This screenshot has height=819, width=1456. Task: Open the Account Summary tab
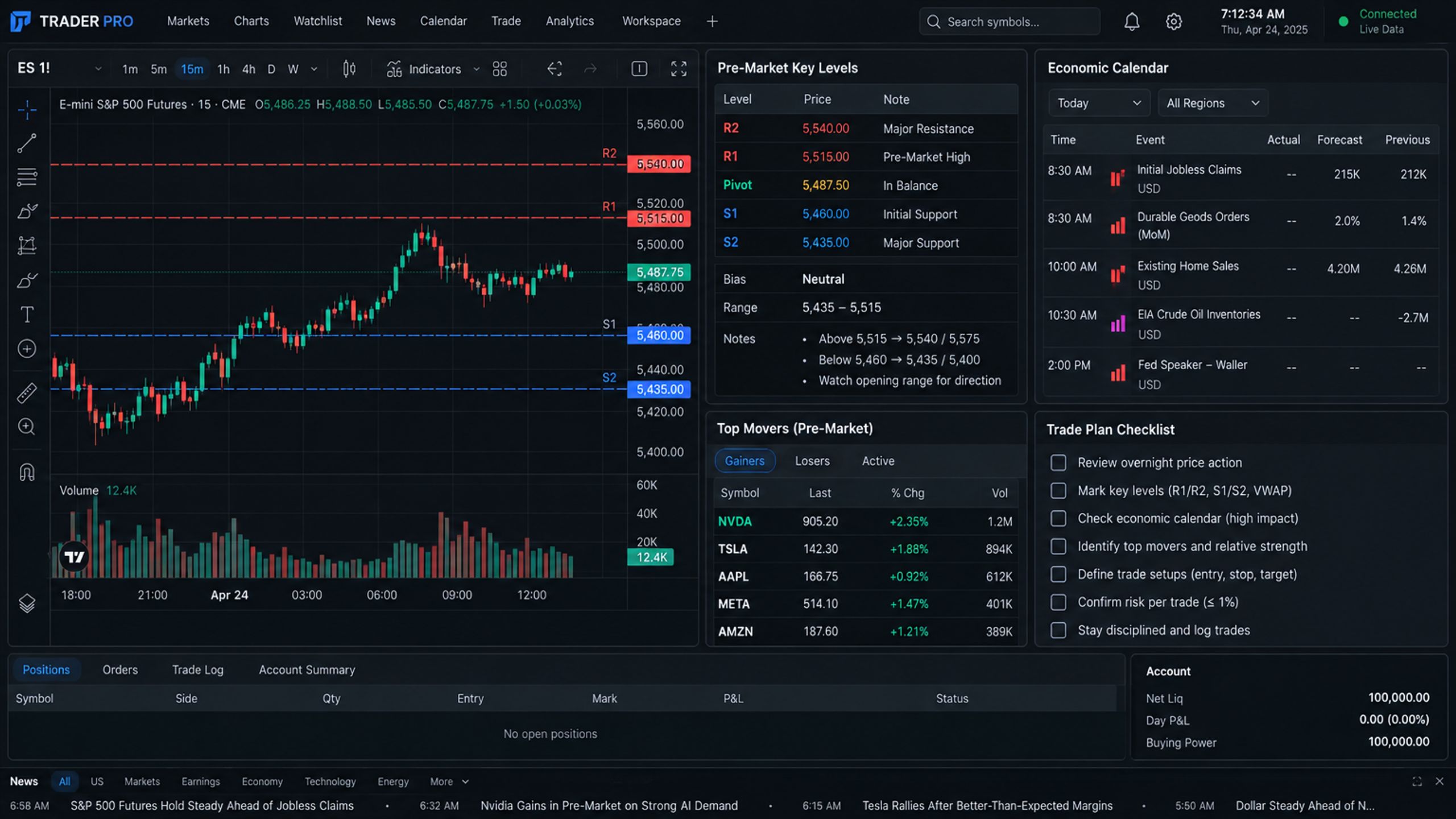coord(307,669)
